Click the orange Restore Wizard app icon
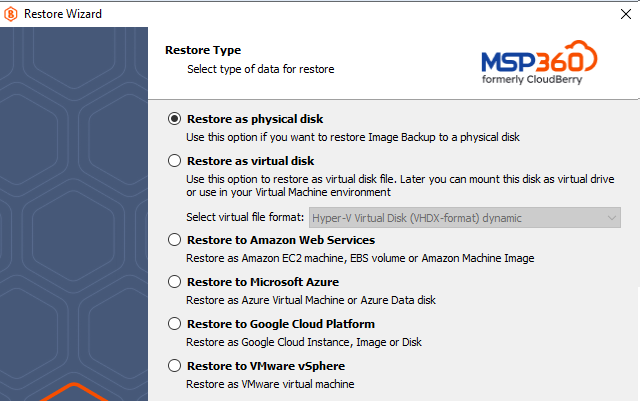The height and width of the screenshot is (401, 640). [11, 14]
